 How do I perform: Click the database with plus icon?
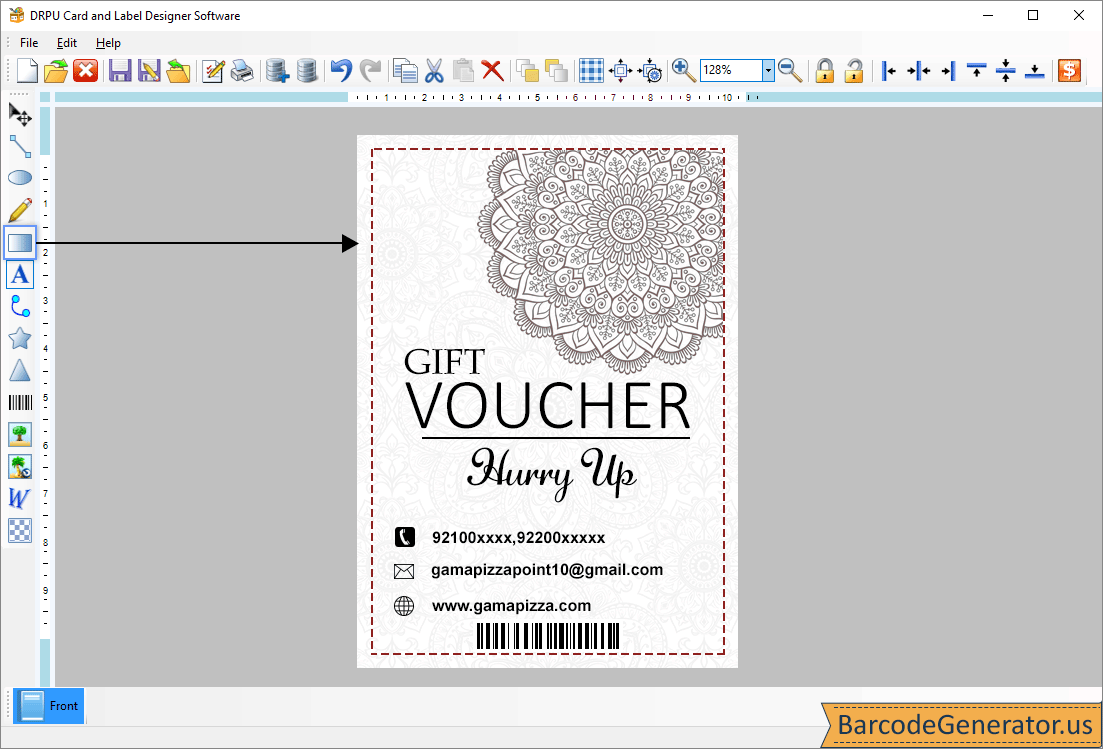point(278,70)
